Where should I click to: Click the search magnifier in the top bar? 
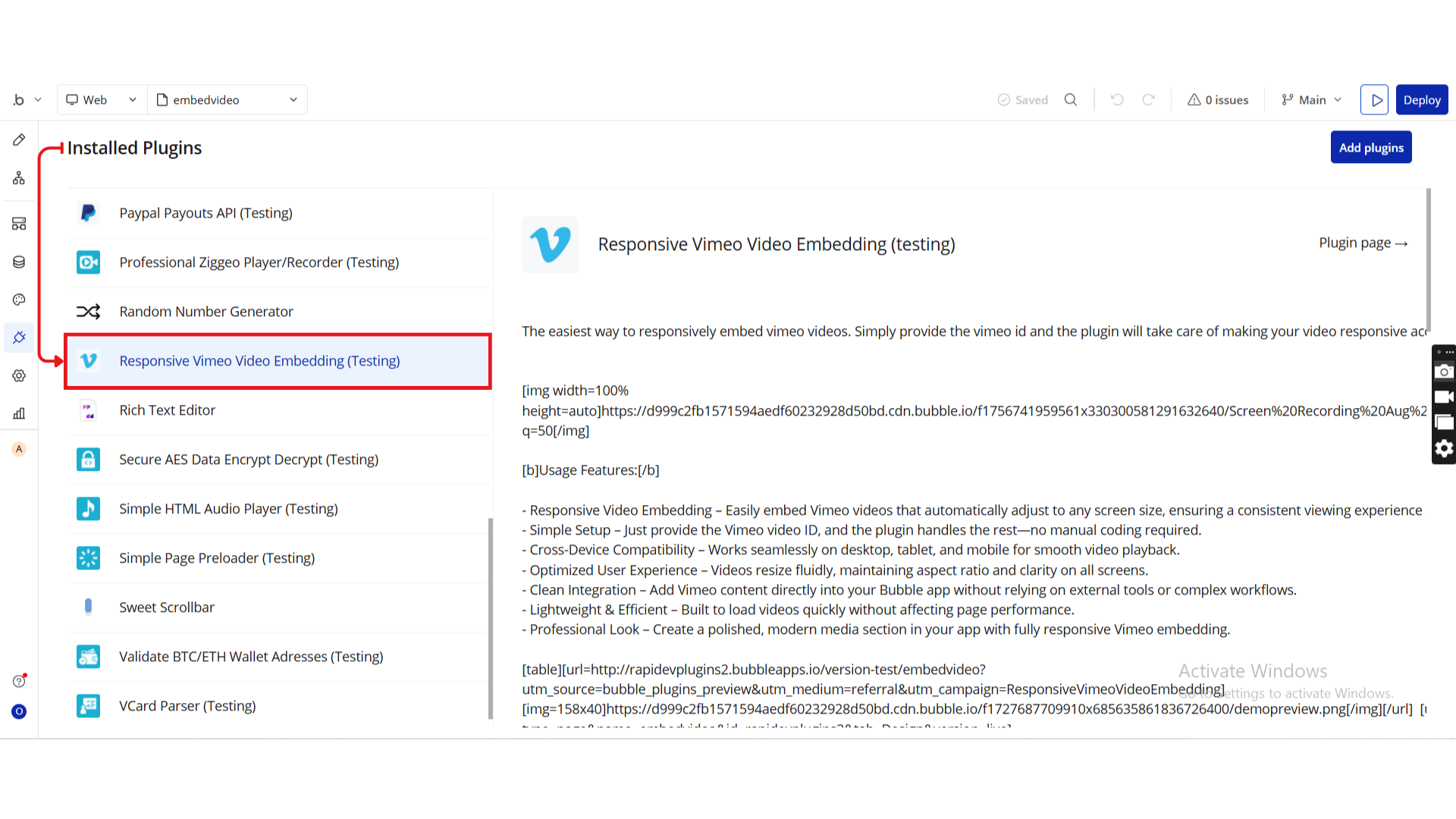pyautogui.click(x=1071, y=100)
